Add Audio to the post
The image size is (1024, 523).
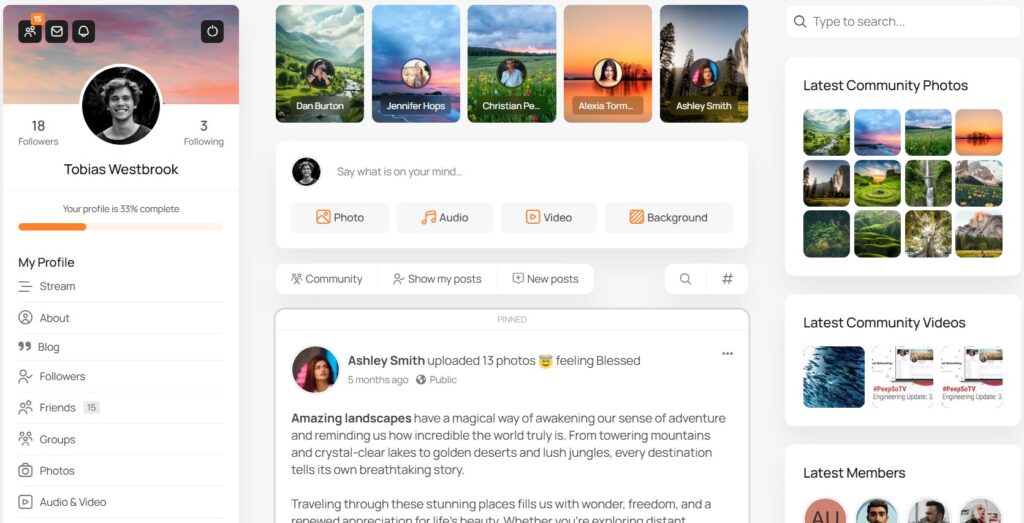click(445, 217)
